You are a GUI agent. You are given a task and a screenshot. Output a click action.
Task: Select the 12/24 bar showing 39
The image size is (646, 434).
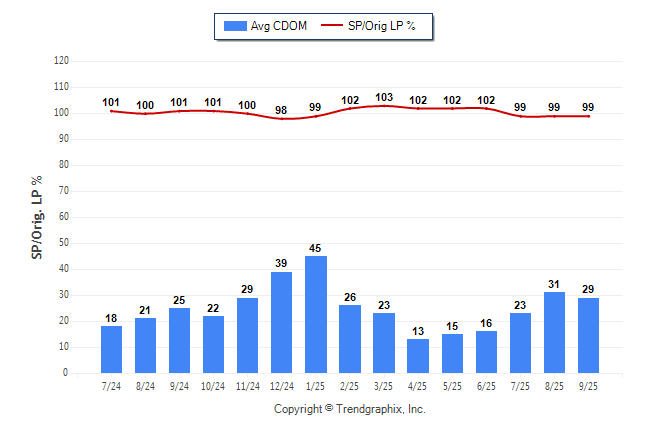pos(282,322)
